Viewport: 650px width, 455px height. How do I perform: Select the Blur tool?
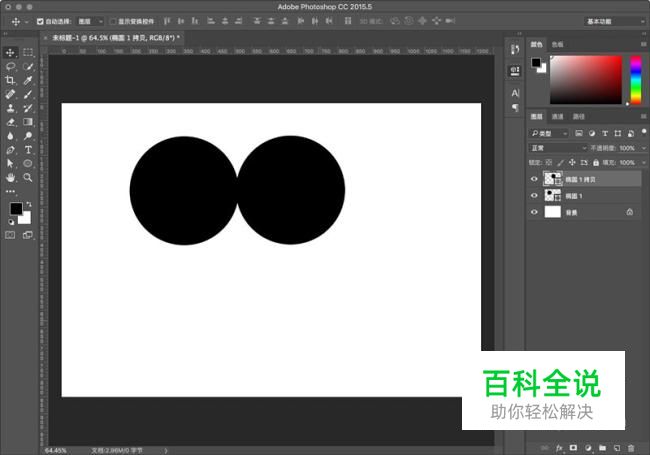(x=10, y=136)
